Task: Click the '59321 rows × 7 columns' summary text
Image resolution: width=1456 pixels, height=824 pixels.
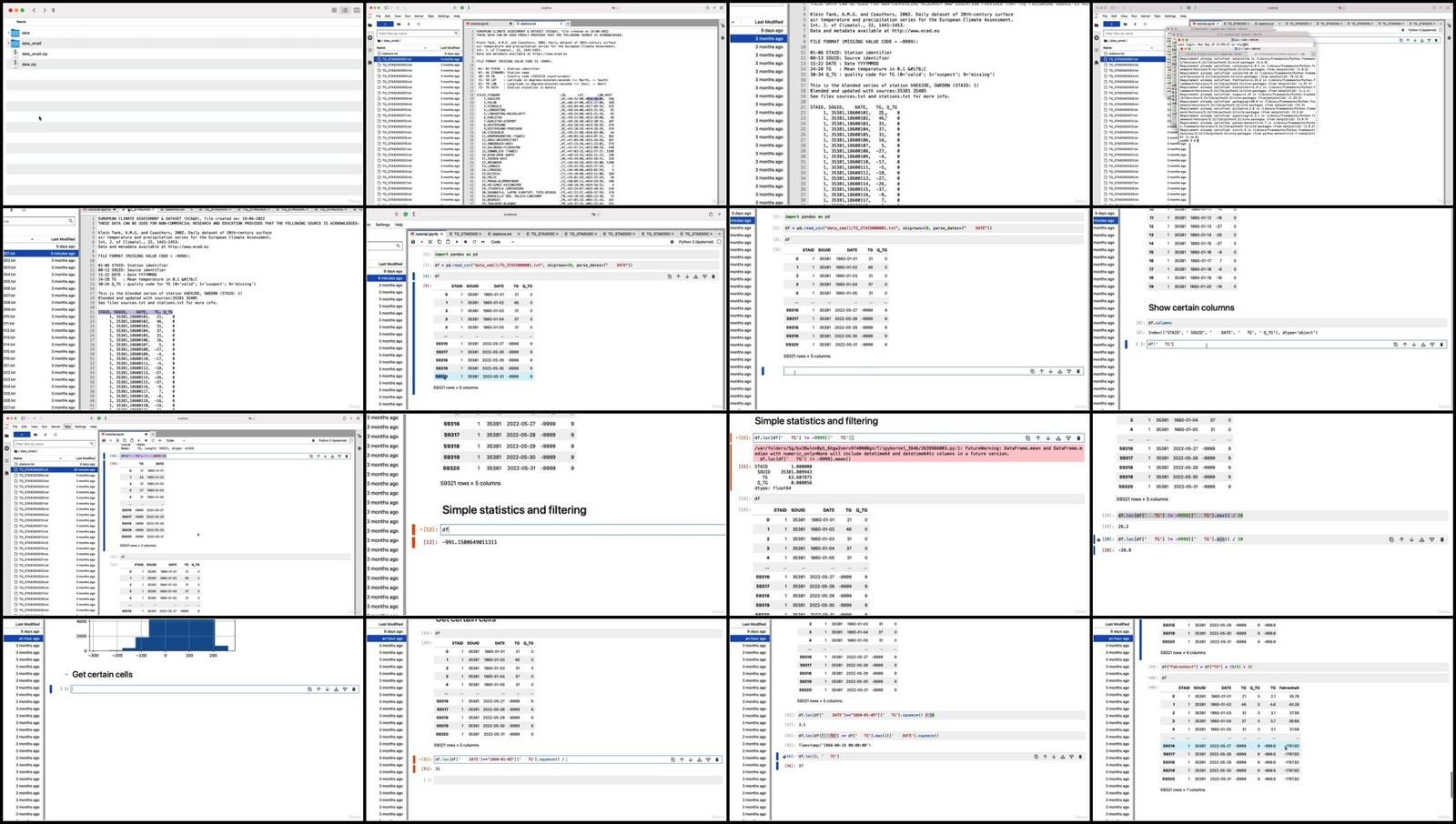Action: point(1183,789)
